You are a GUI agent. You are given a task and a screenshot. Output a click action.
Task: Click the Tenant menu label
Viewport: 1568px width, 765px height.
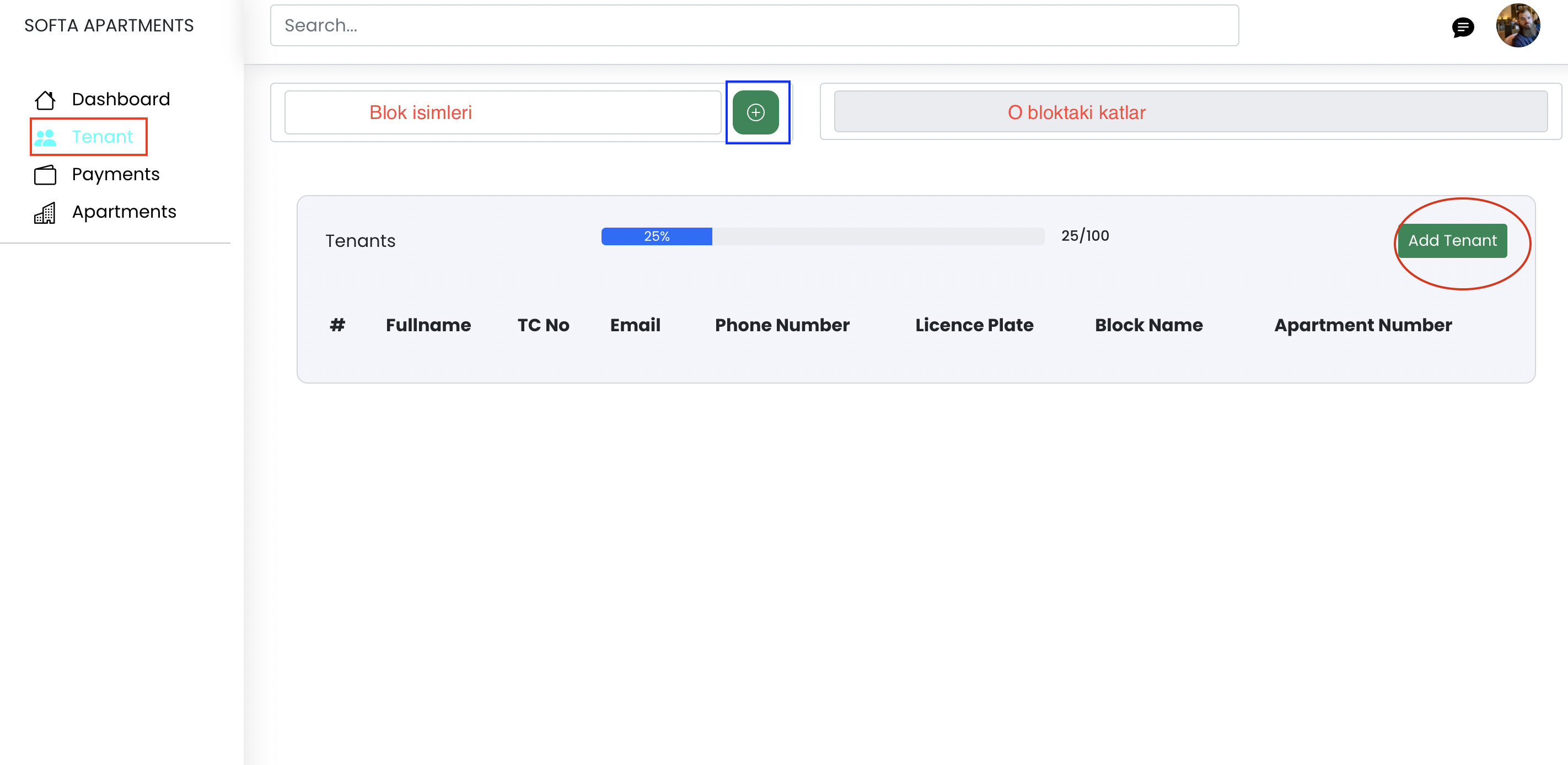102,137
